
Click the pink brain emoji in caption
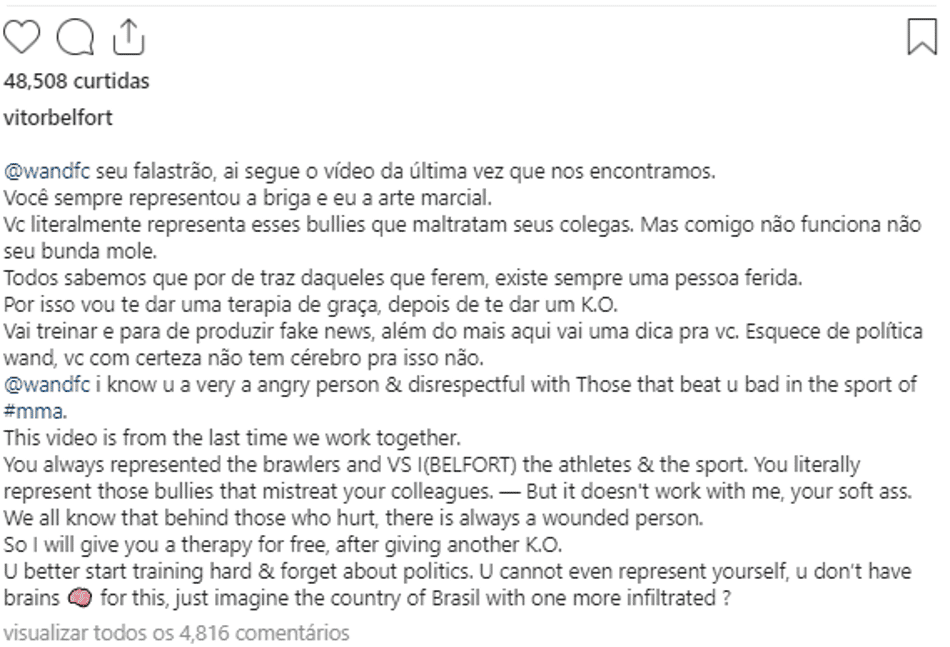pyautogui.click(x=79, y=598)
